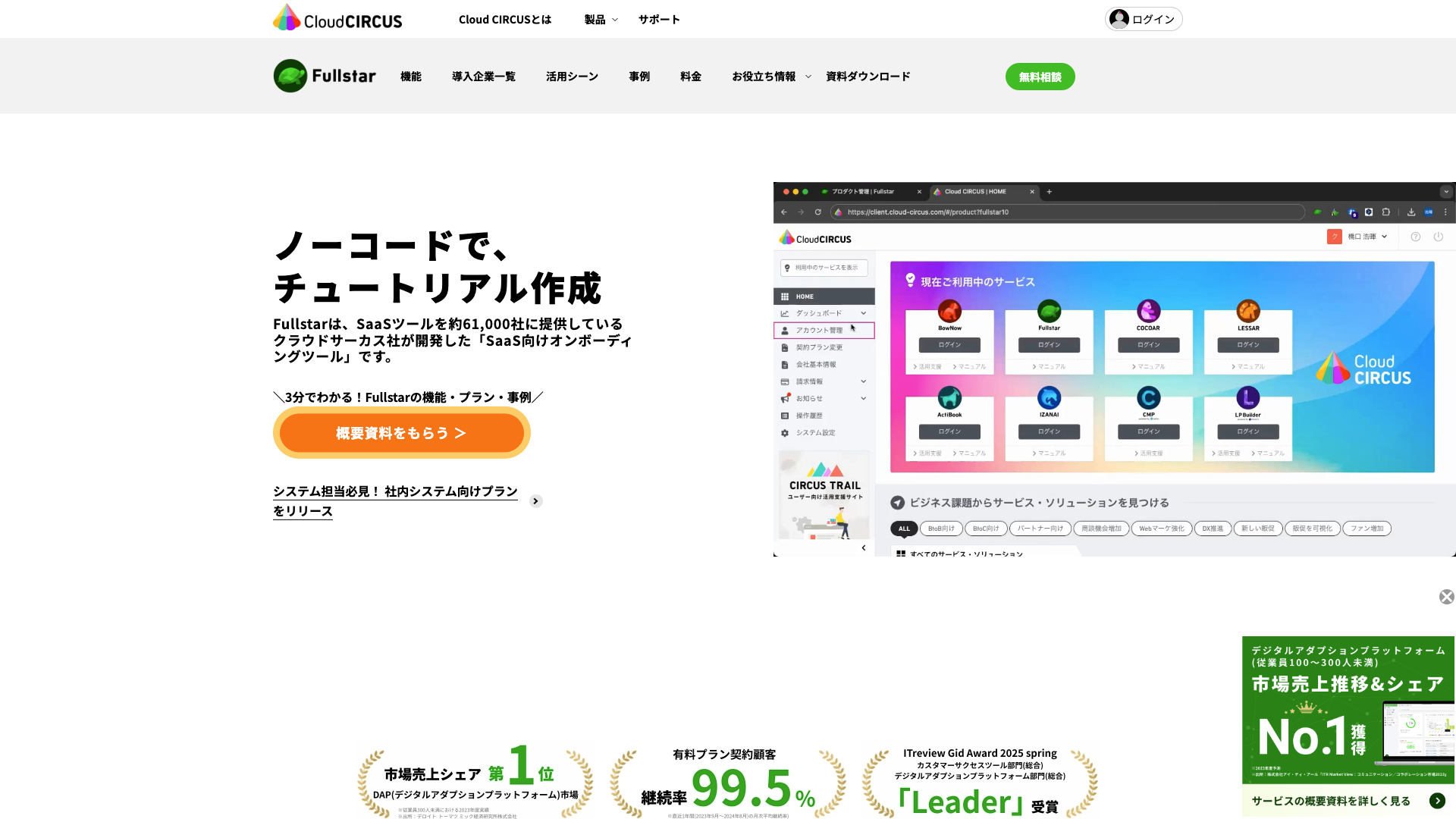Click the power logout icon in the hero screenshot
1456x819 pixels.
click(x=1438, y=237)
